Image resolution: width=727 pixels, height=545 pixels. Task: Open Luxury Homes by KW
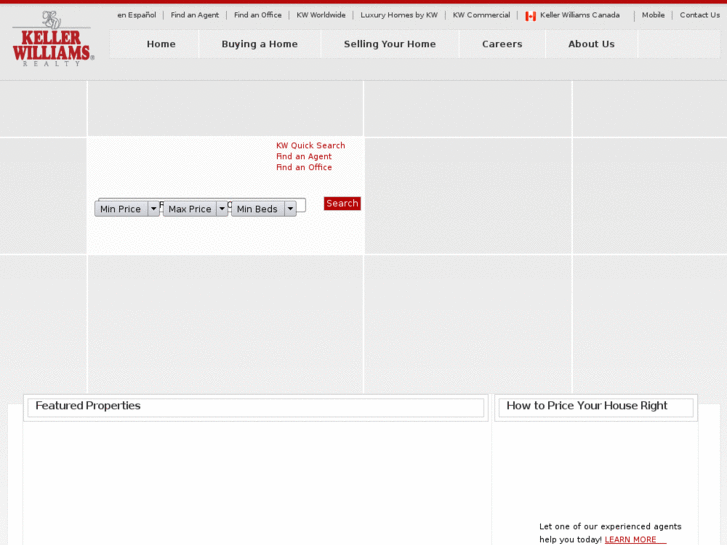[399, 15]
